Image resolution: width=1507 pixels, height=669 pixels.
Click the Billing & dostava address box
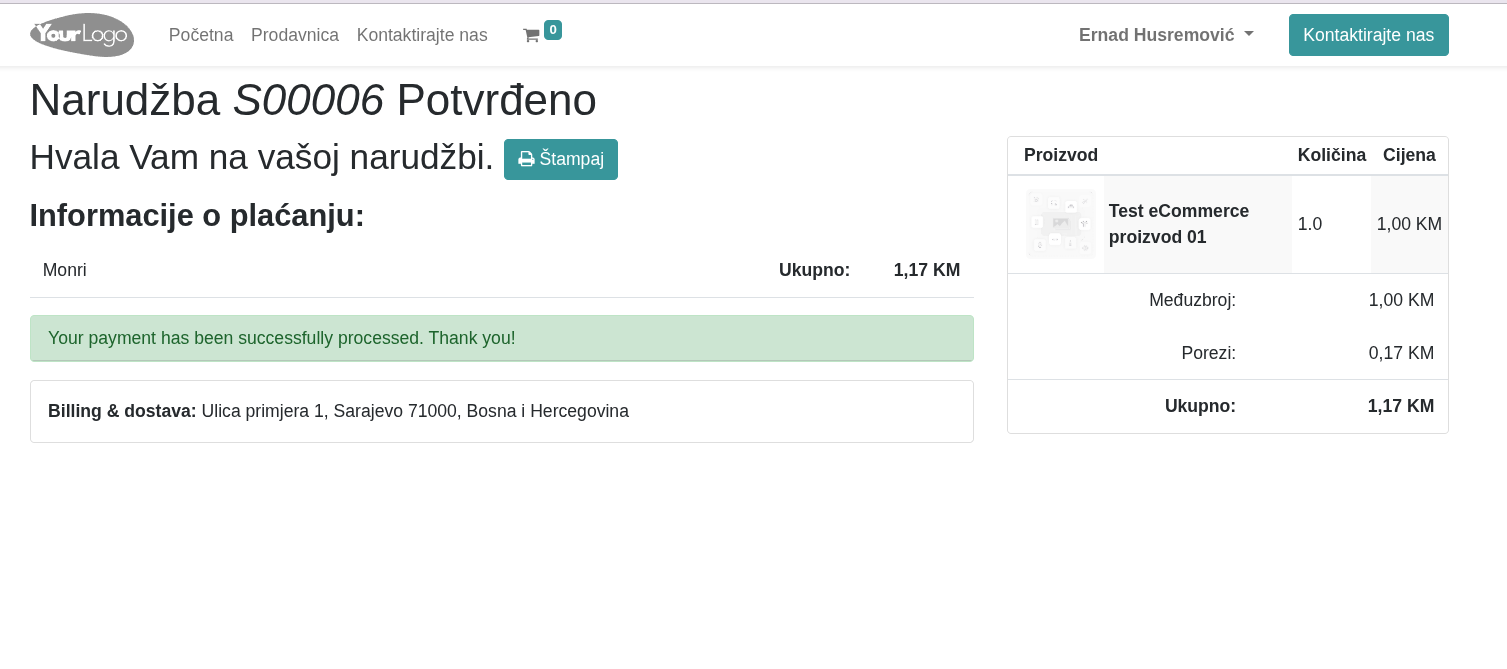[x=502, y=411]
